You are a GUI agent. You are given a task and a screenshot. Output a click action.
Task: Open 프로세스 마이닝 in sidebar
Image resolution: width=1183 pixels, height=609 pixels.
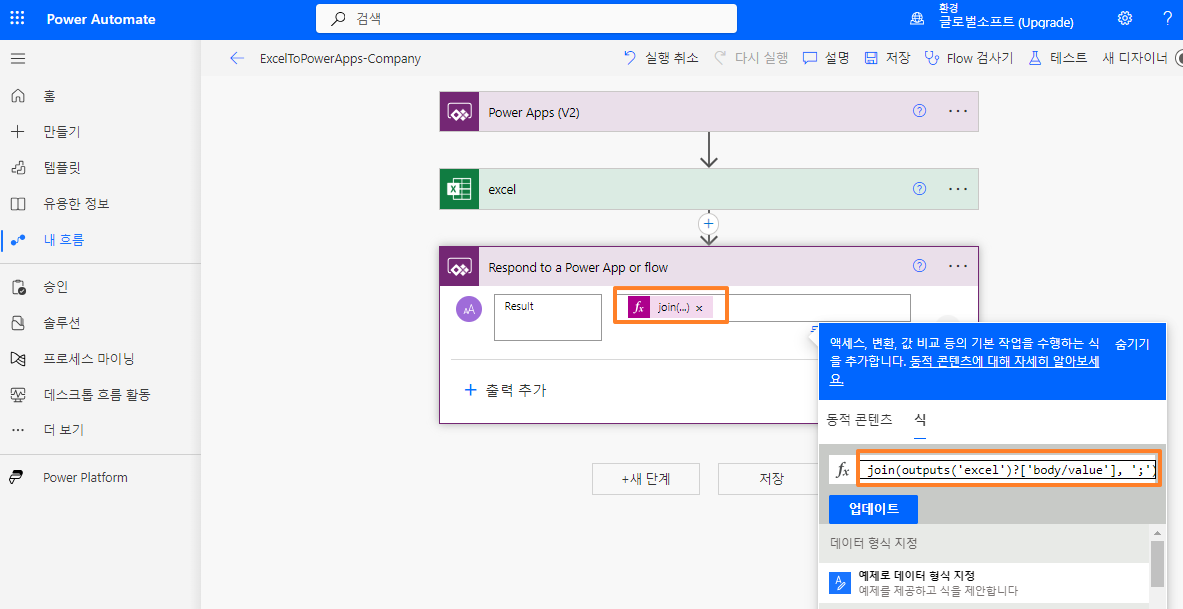(89, 359)
